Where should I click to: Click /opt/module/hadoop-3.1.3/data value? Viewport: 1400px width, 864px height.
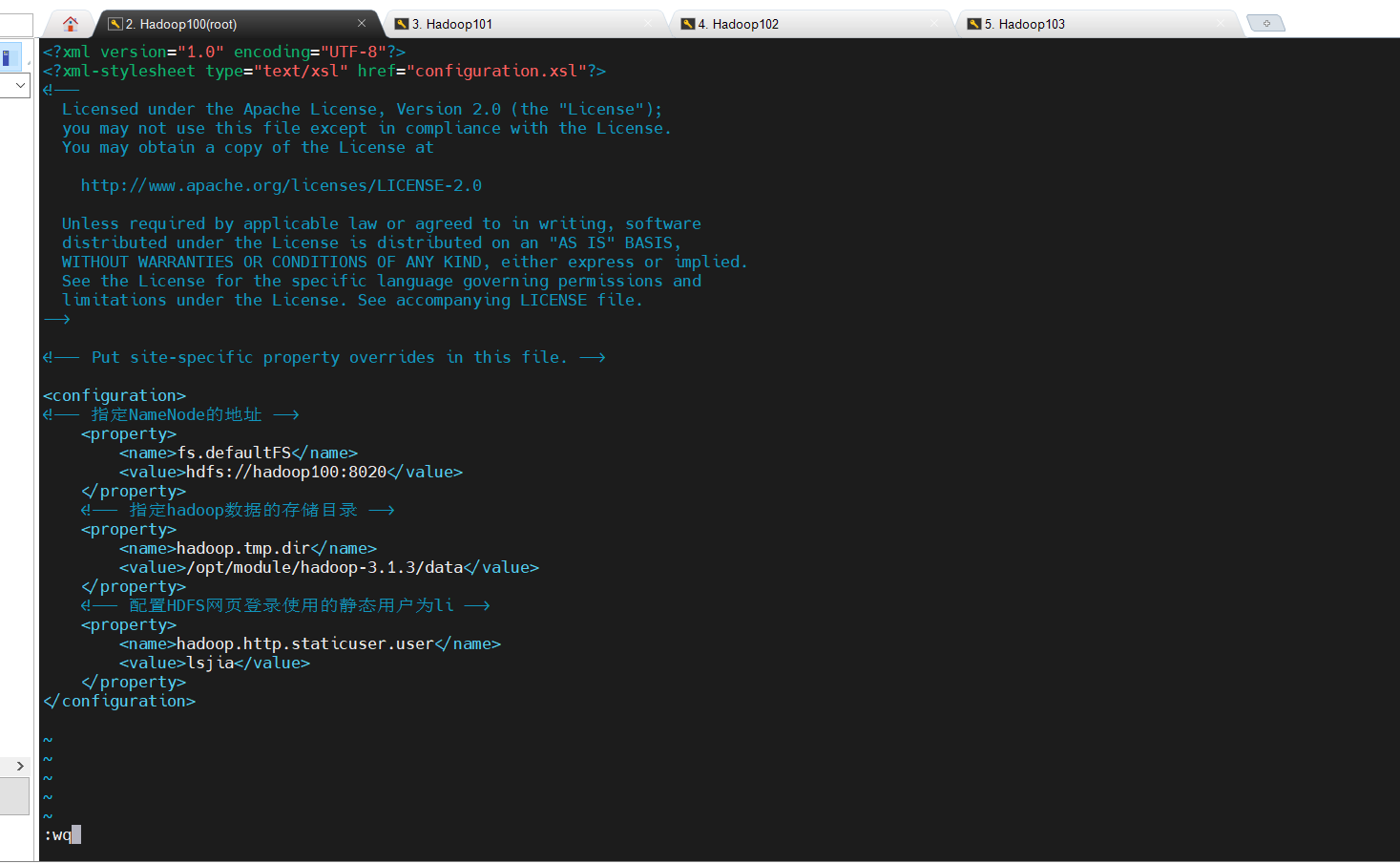(324, 567)
